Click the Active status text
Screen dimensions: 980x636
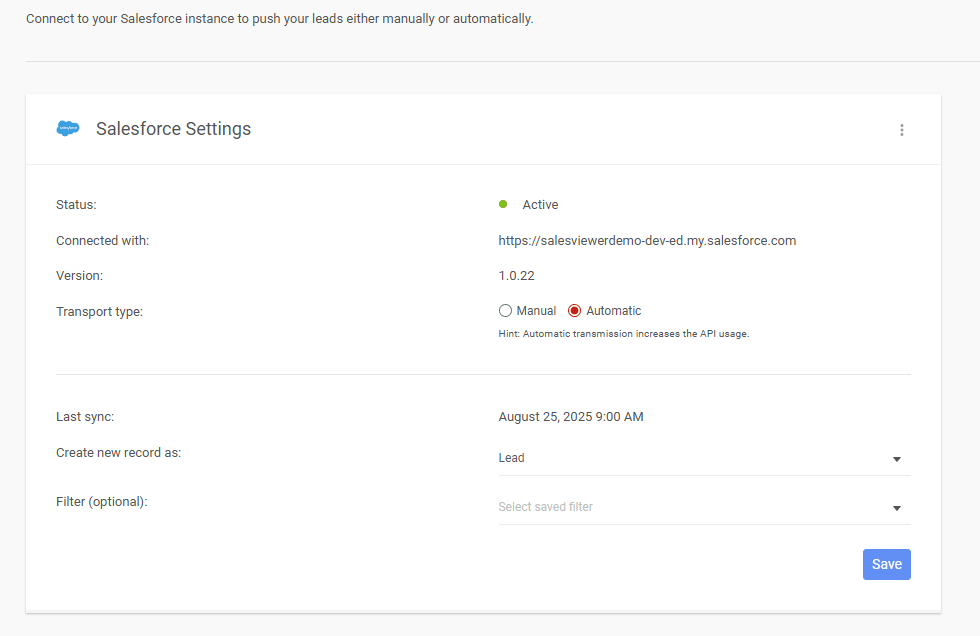pos(540,204)
